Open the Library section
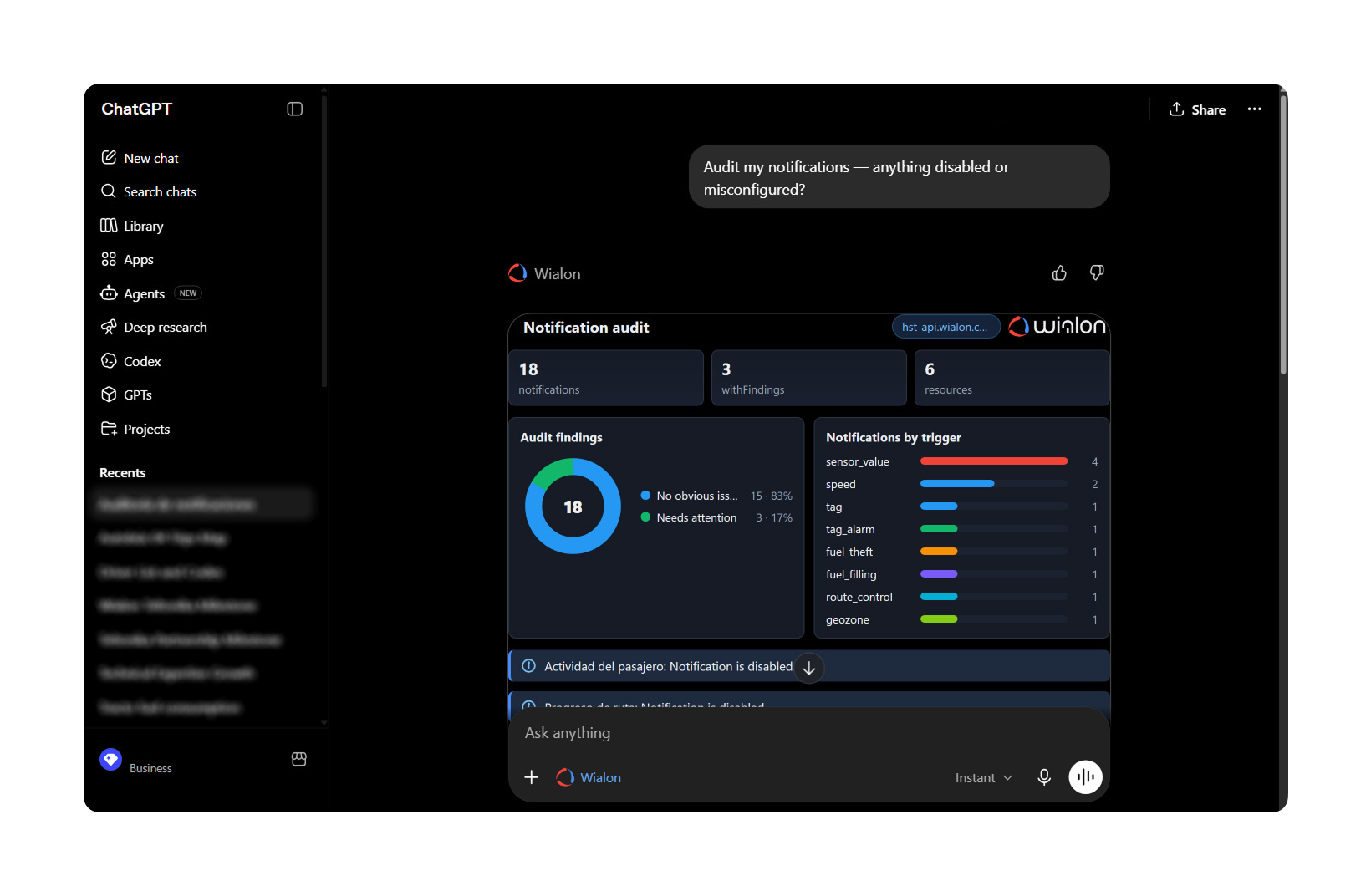The height and width of the screenshot is (896, 1371). click(132, 226)
